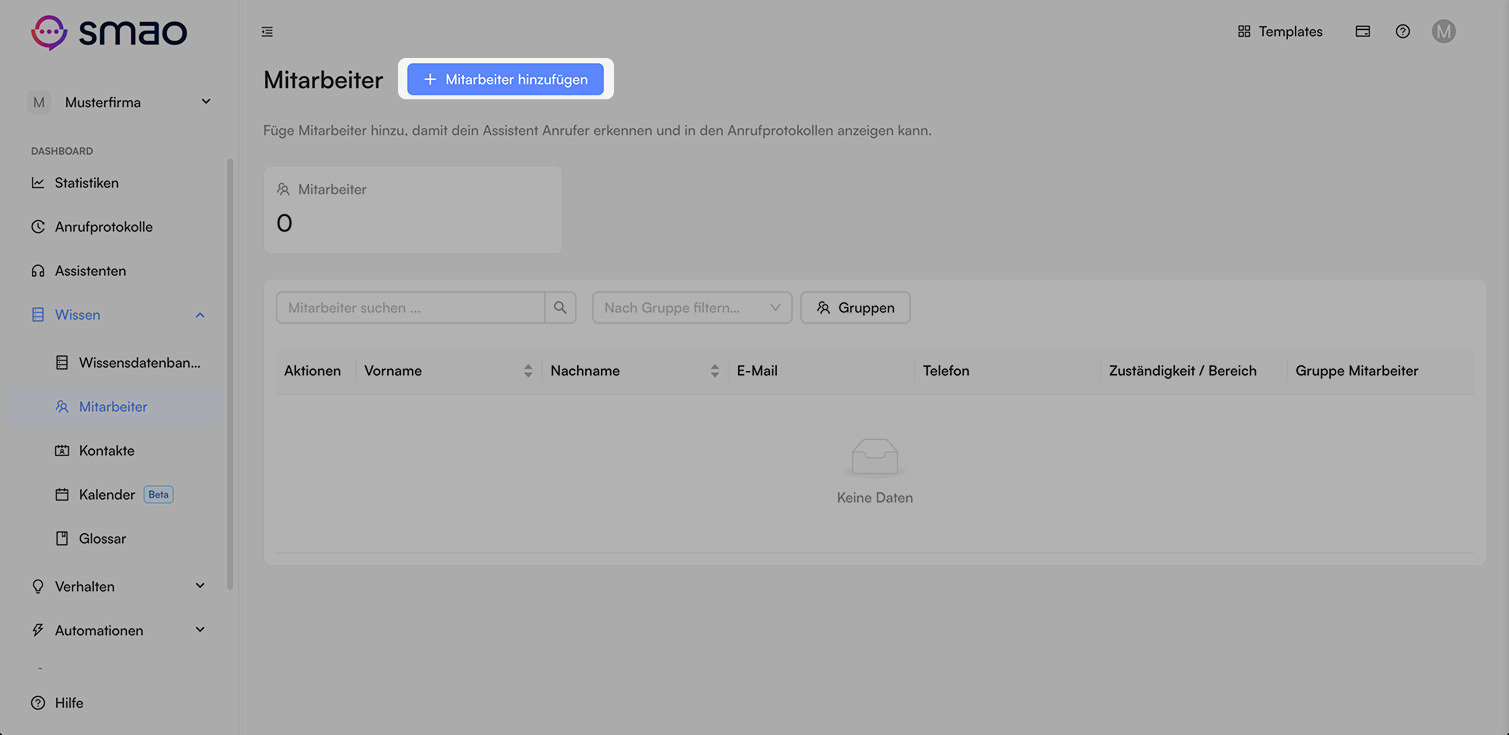The image size is (1509, 735).
Task: Sort by Vorname column
Action: (449, 371)
